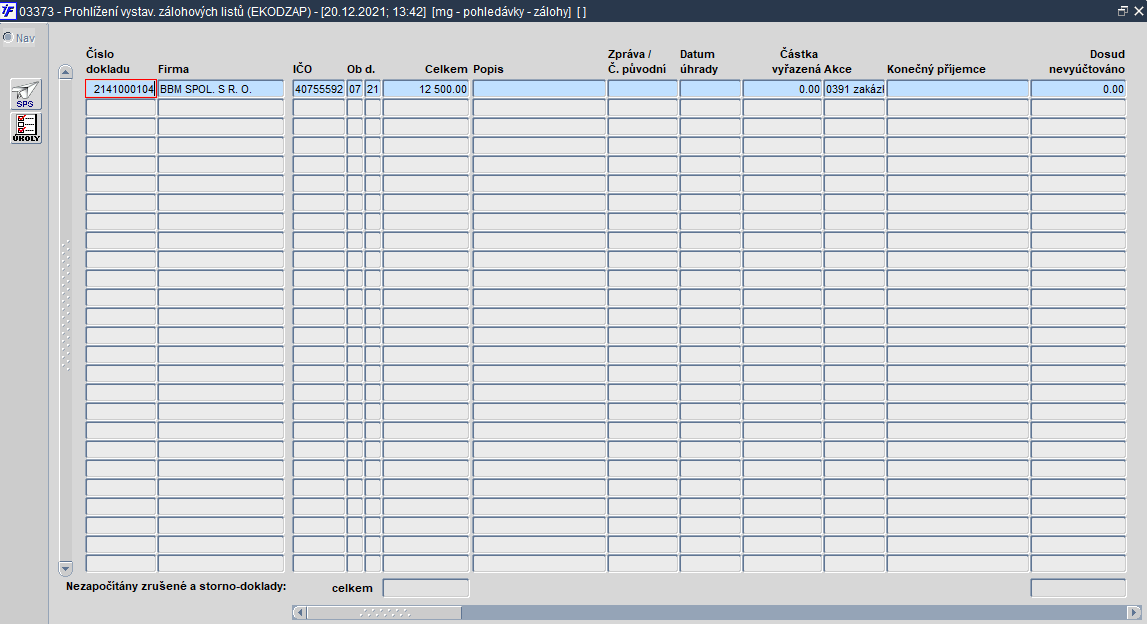This screenshot has height=624, width=1147.
Task: Click the Konečný příjemce column header
Action: click(936, 69)
